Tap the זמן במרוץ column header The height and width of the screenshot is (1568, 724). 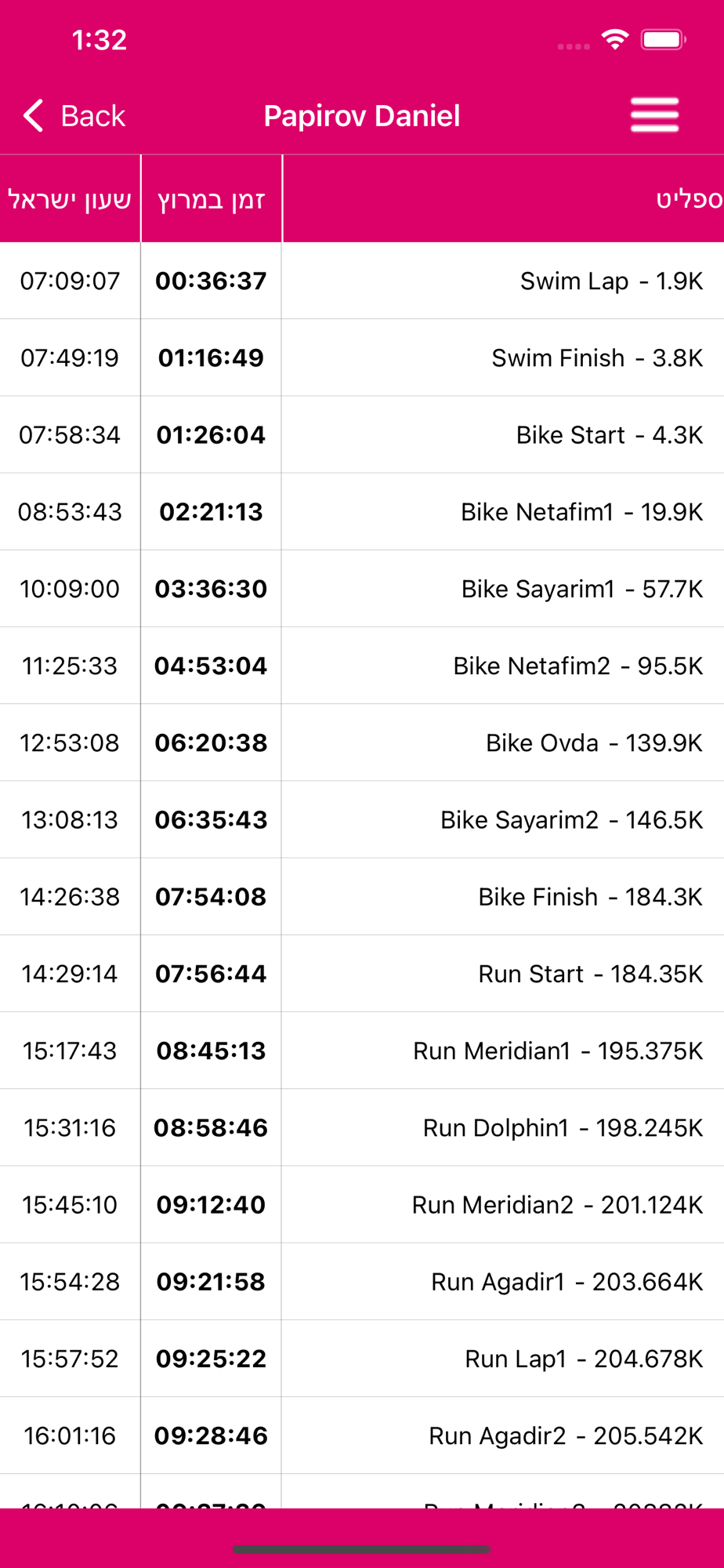pyautogui.click(x=212, y=199)
